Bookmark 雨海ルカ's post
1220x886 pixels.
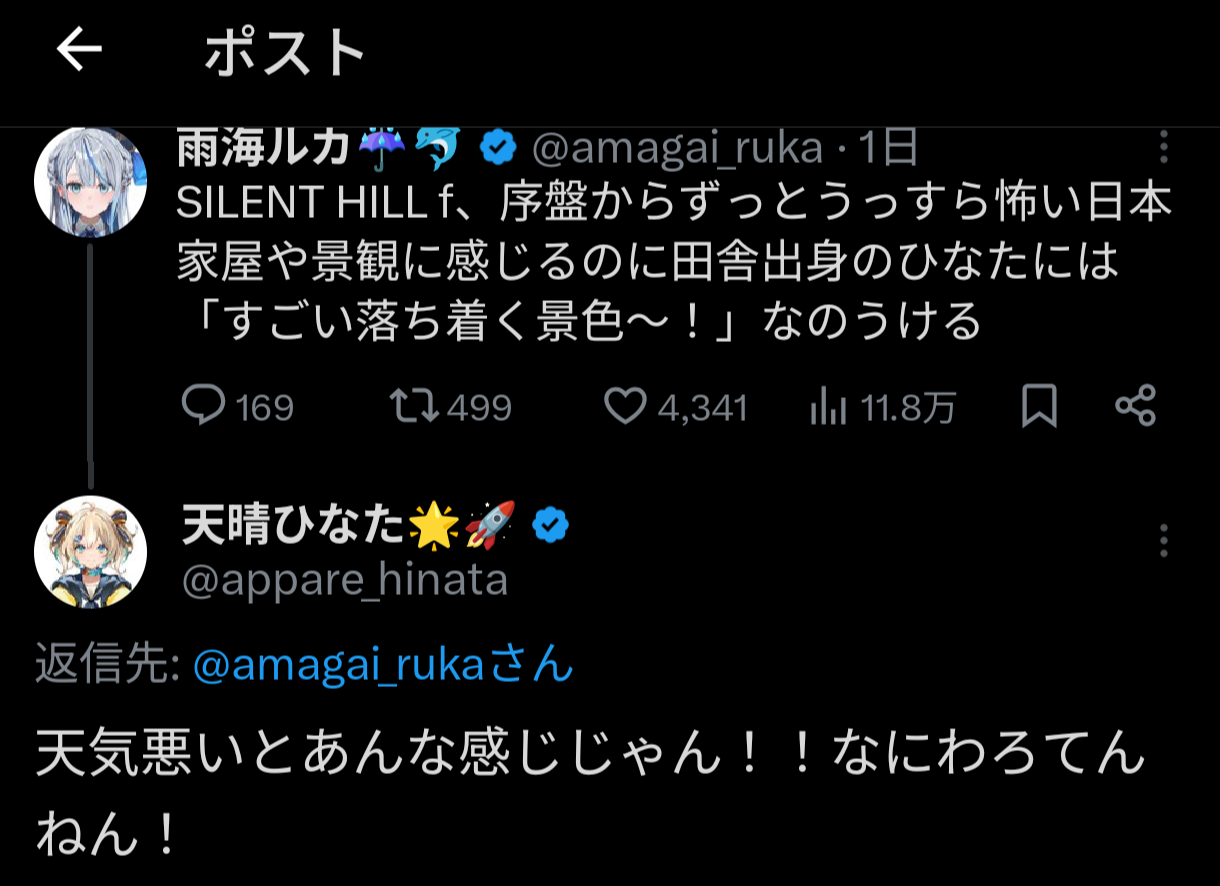[1040, 407]
